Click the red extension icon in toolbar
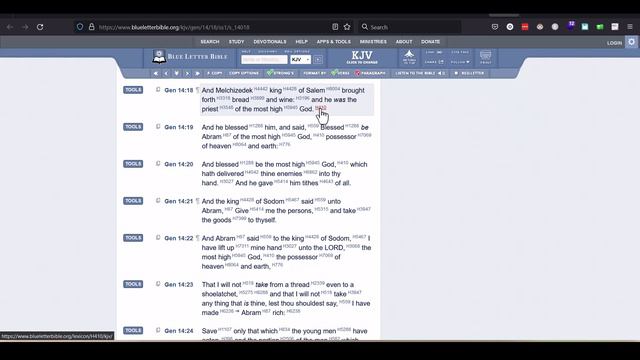The width and height of the screenshot is (640, 360). pyautogui.click(x=525, y=27)
